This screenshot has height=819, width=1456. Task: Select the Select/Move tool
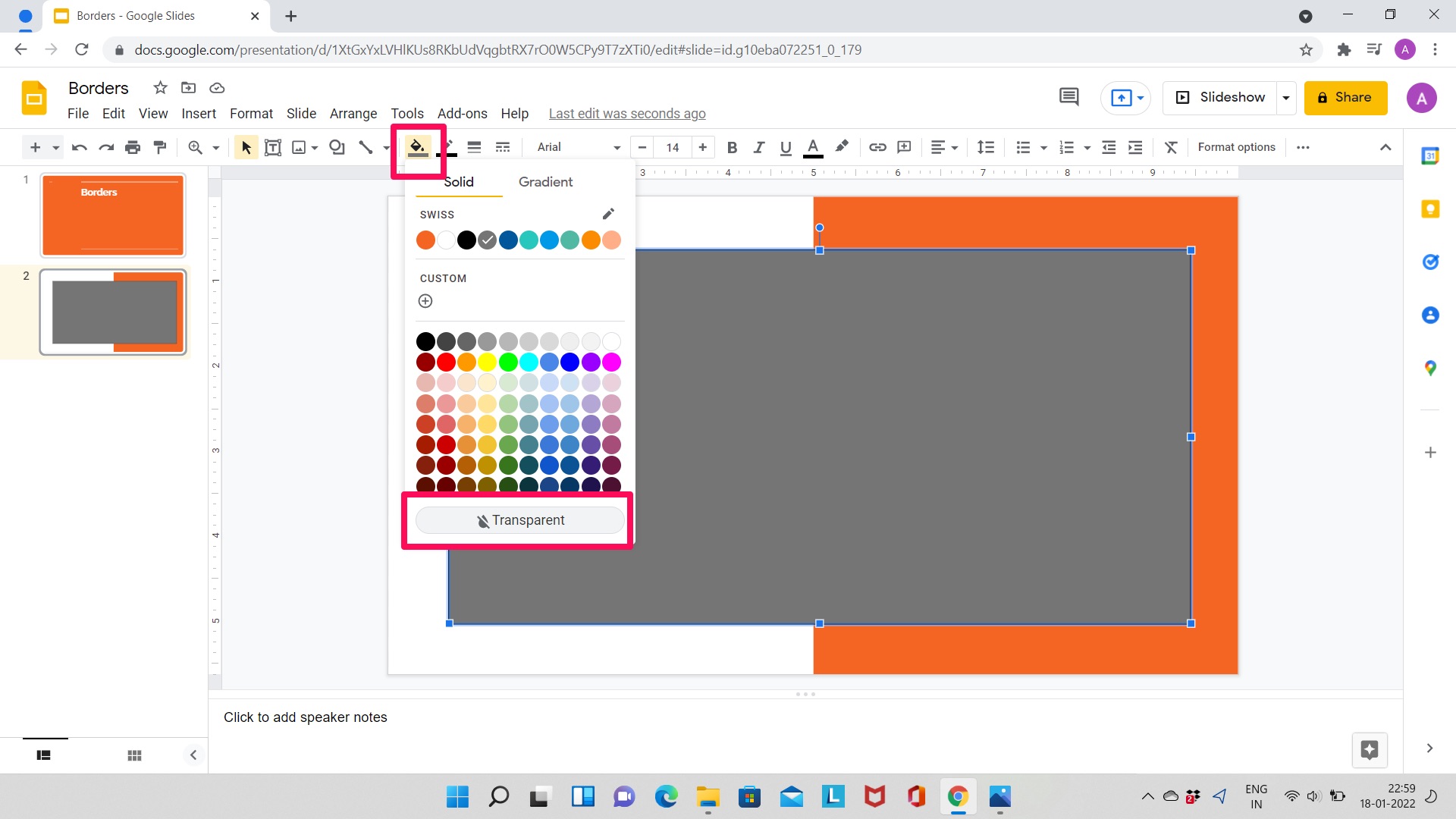[x=244, y=147]
